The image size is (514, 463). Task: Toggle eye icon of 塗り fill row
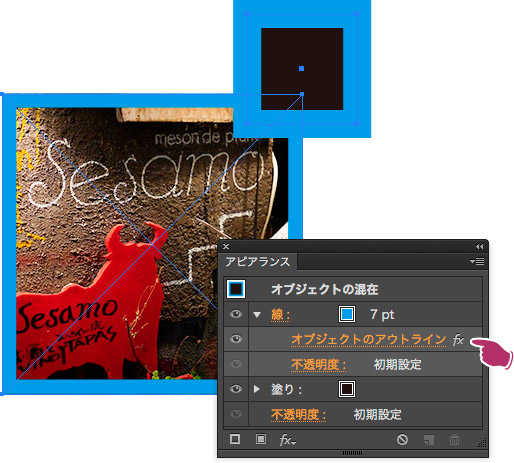tap(236, 389)
